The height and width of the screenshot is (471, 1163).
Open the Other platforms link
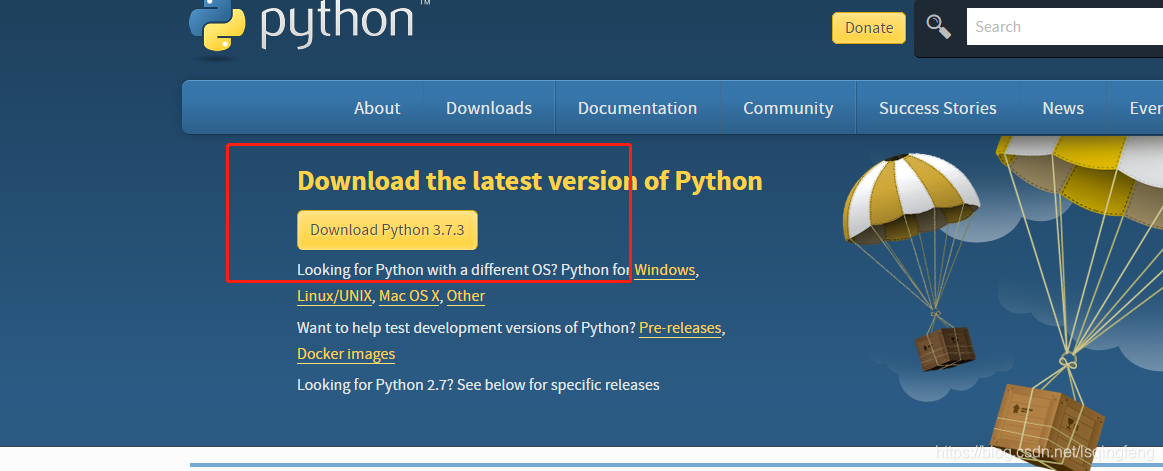pyautogui.click(x=466, y=296)
